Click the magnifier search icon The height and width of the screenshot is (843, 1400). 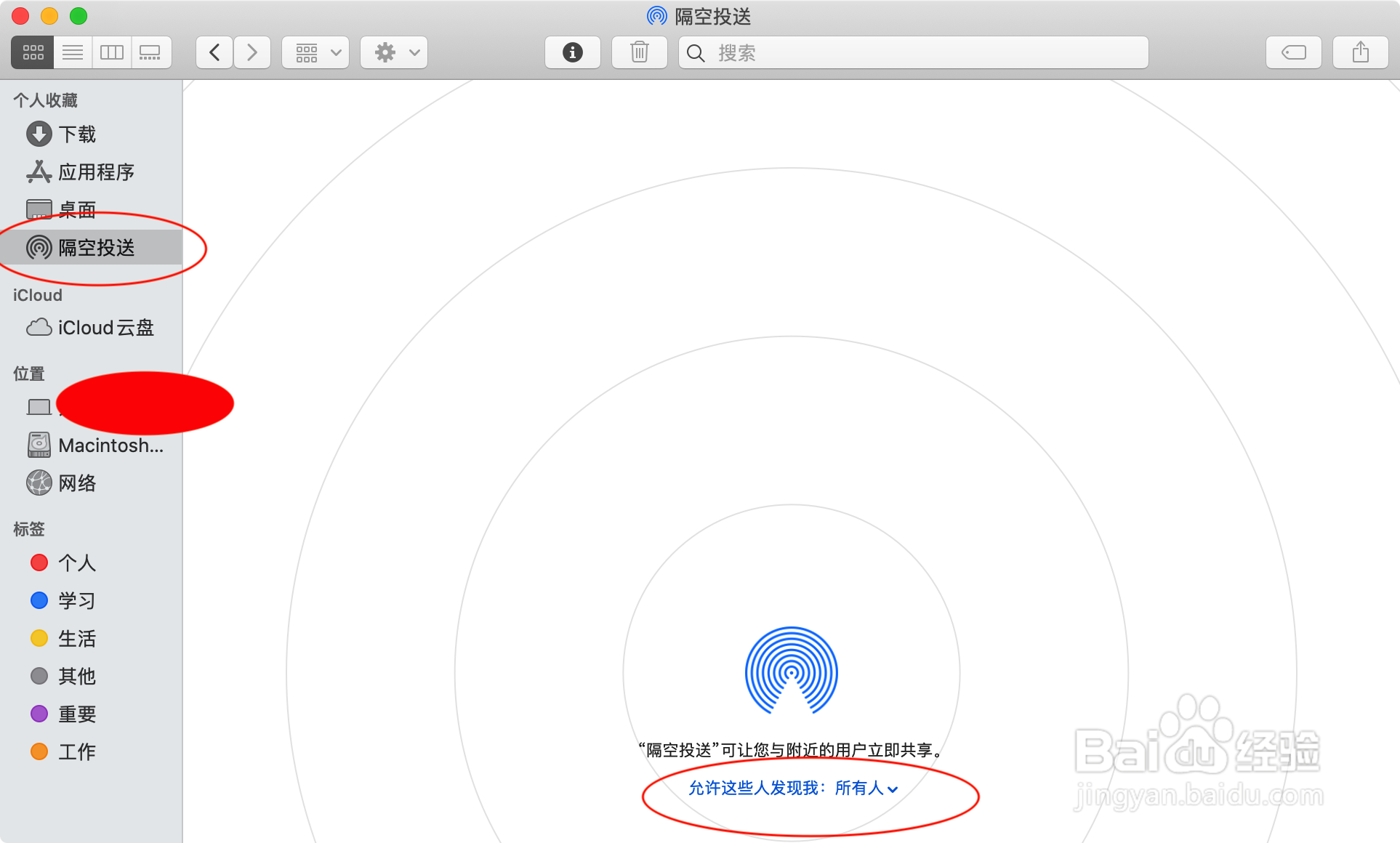tap(696, 53)
